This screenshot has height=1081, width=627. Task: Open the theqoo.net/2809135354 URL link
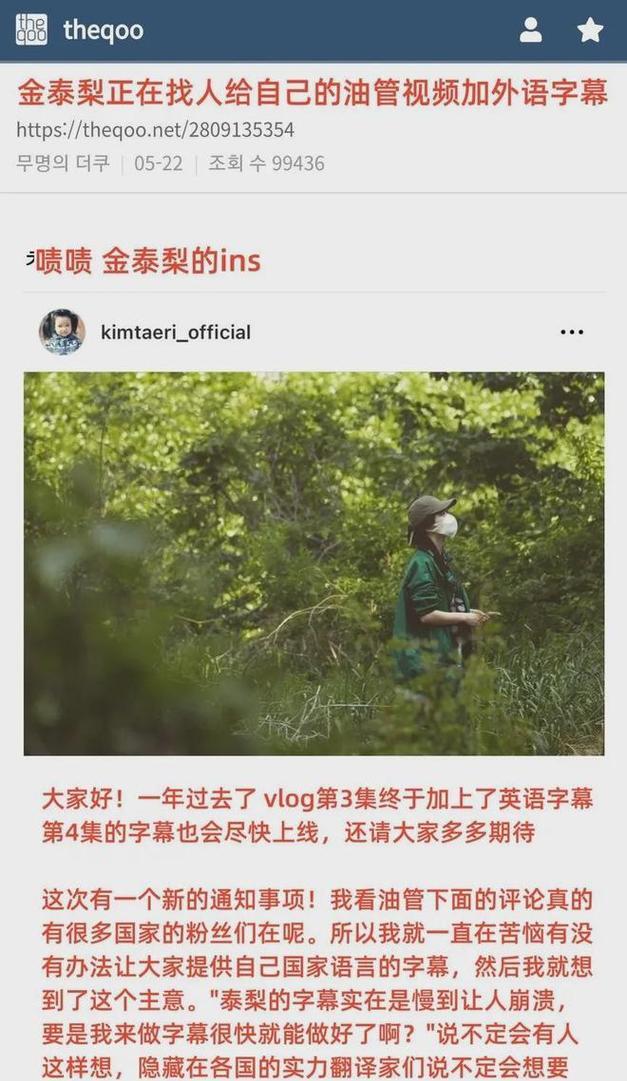click(x=155, y=130)
